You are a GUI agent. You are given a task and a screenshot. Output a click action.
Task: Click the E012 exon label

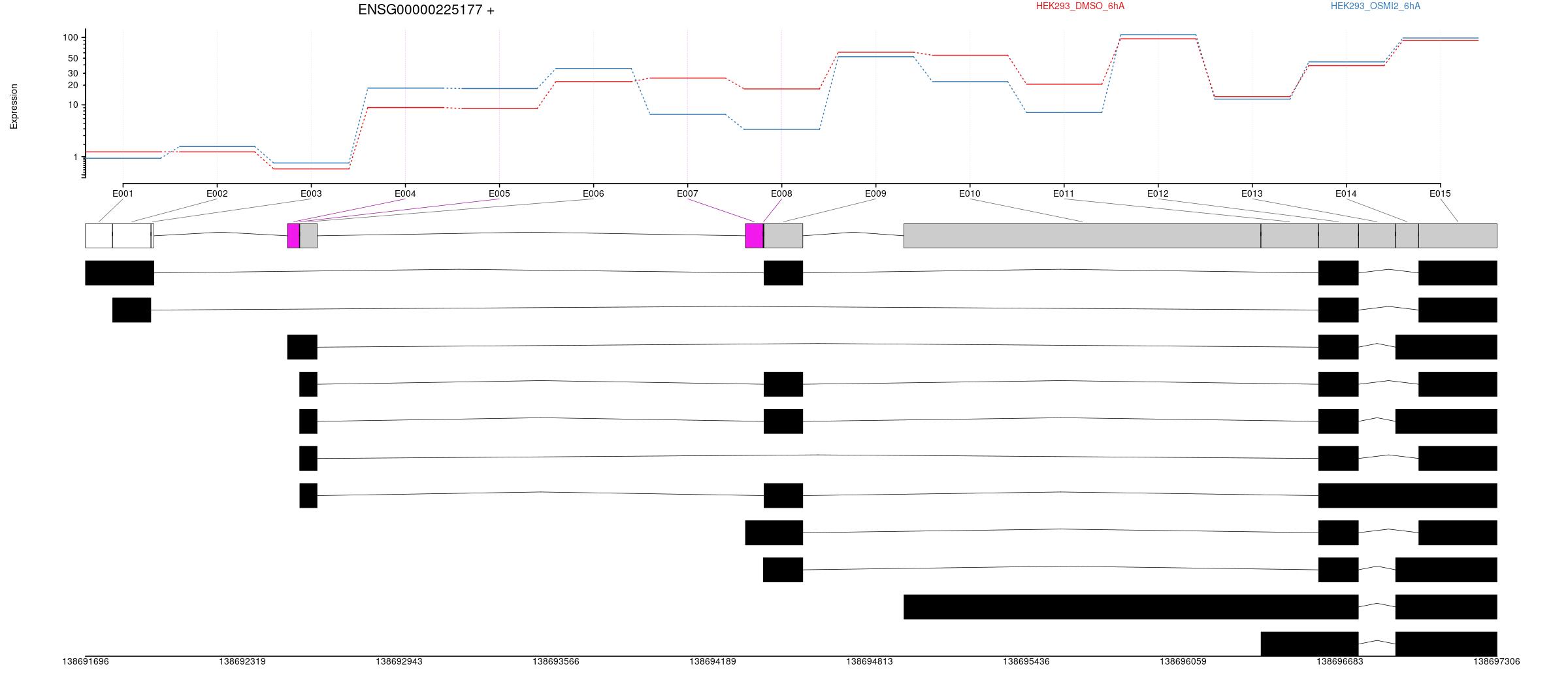click(x=1158, y=193)
